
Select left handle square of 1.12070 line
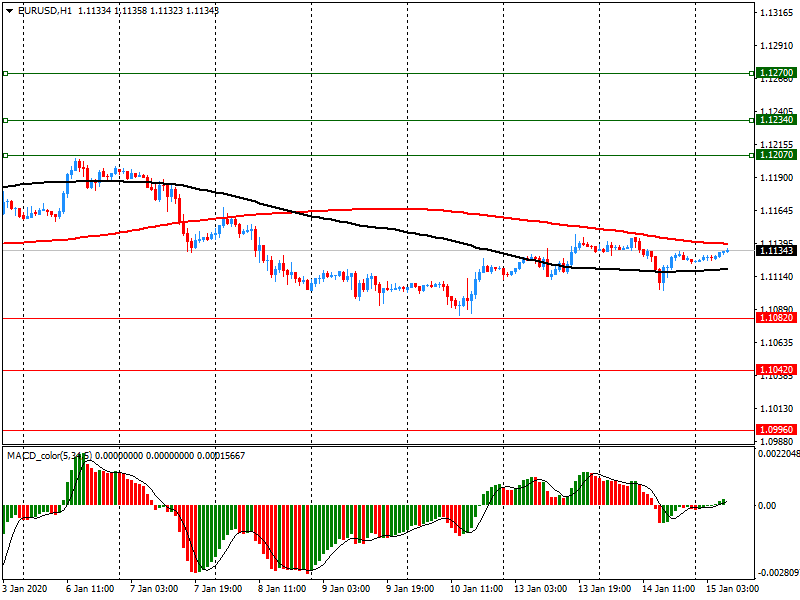(x=4, y=155)
